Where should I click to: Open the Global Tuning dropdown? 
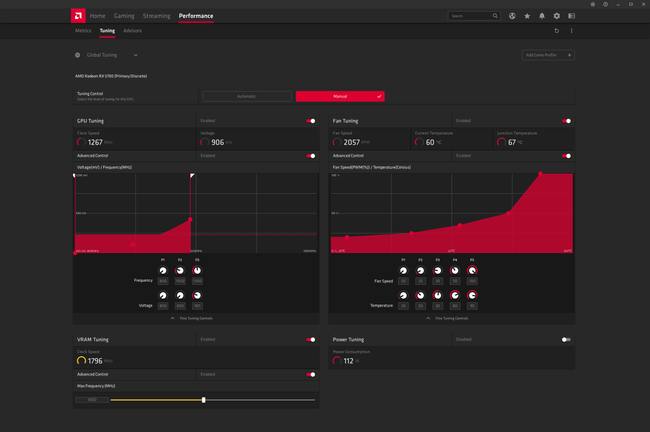[107, 55]
